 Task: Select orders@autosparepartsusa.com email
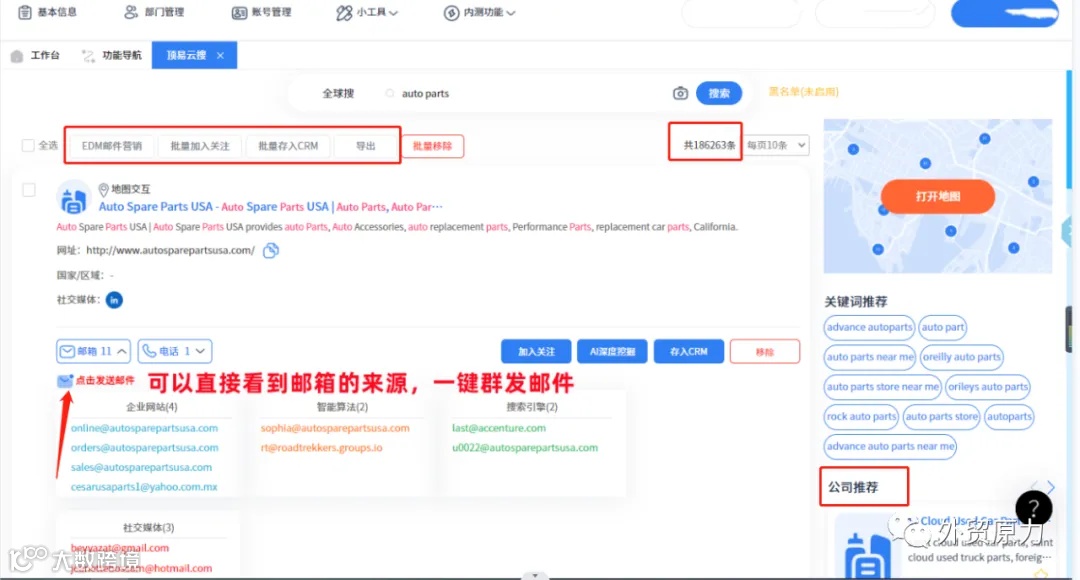pyautogui.click(x=145, y=448)
